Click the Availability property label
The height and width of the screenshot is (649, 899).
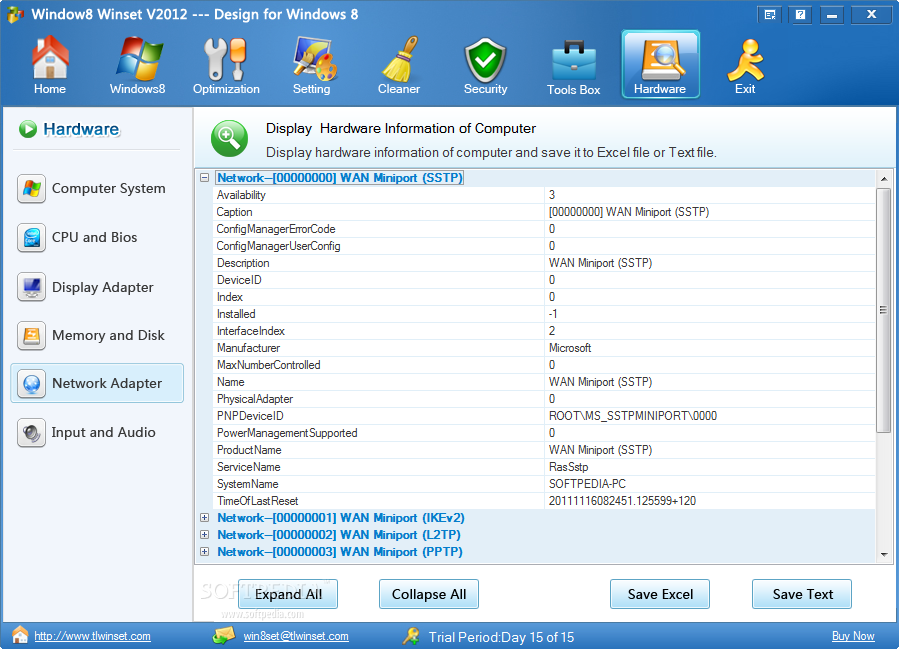point(241,195)
